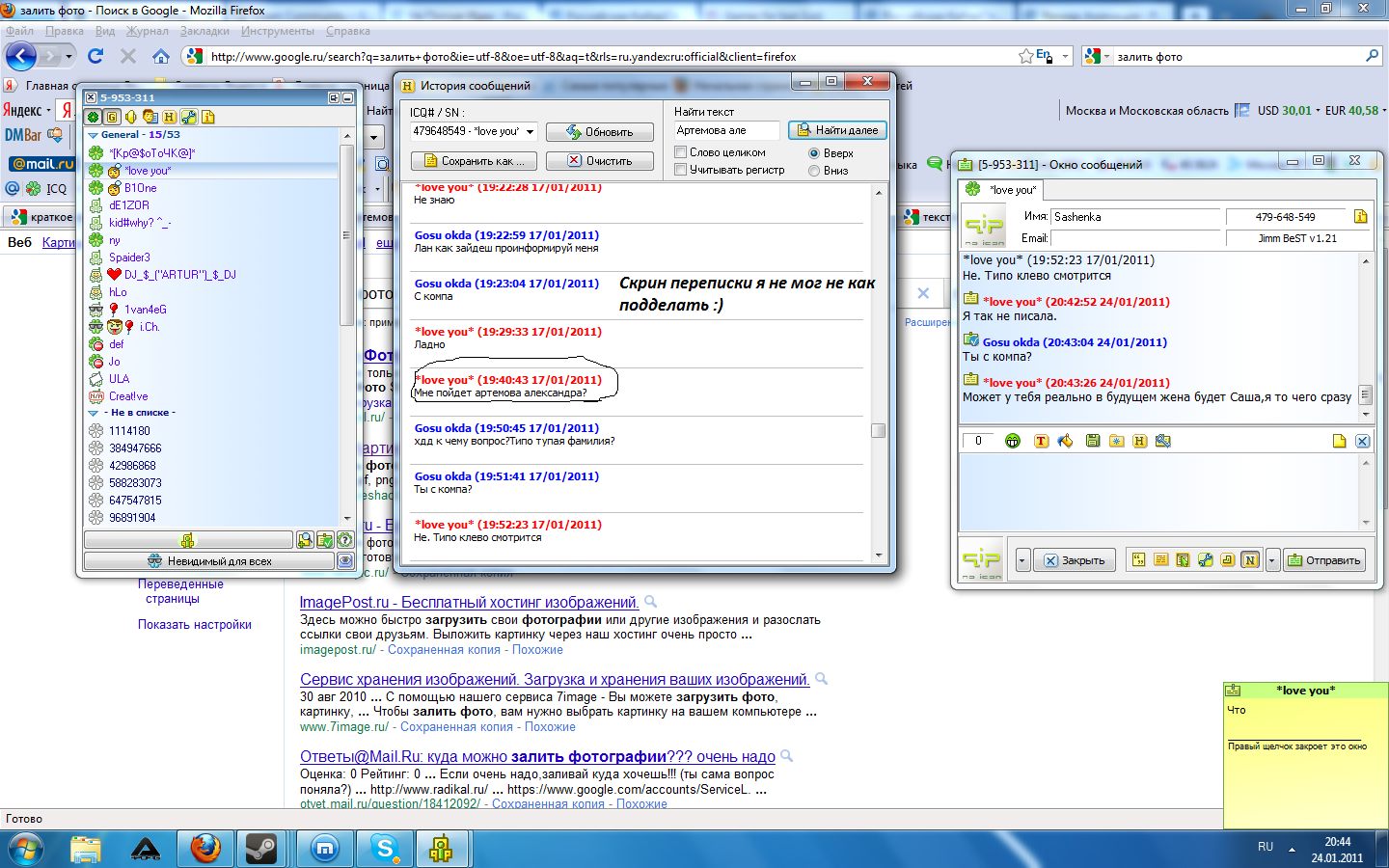The height and width of the screenshot is (868, 1389).
Task: Click the quote icon in bottom message toolbar
Action: 1138,560
